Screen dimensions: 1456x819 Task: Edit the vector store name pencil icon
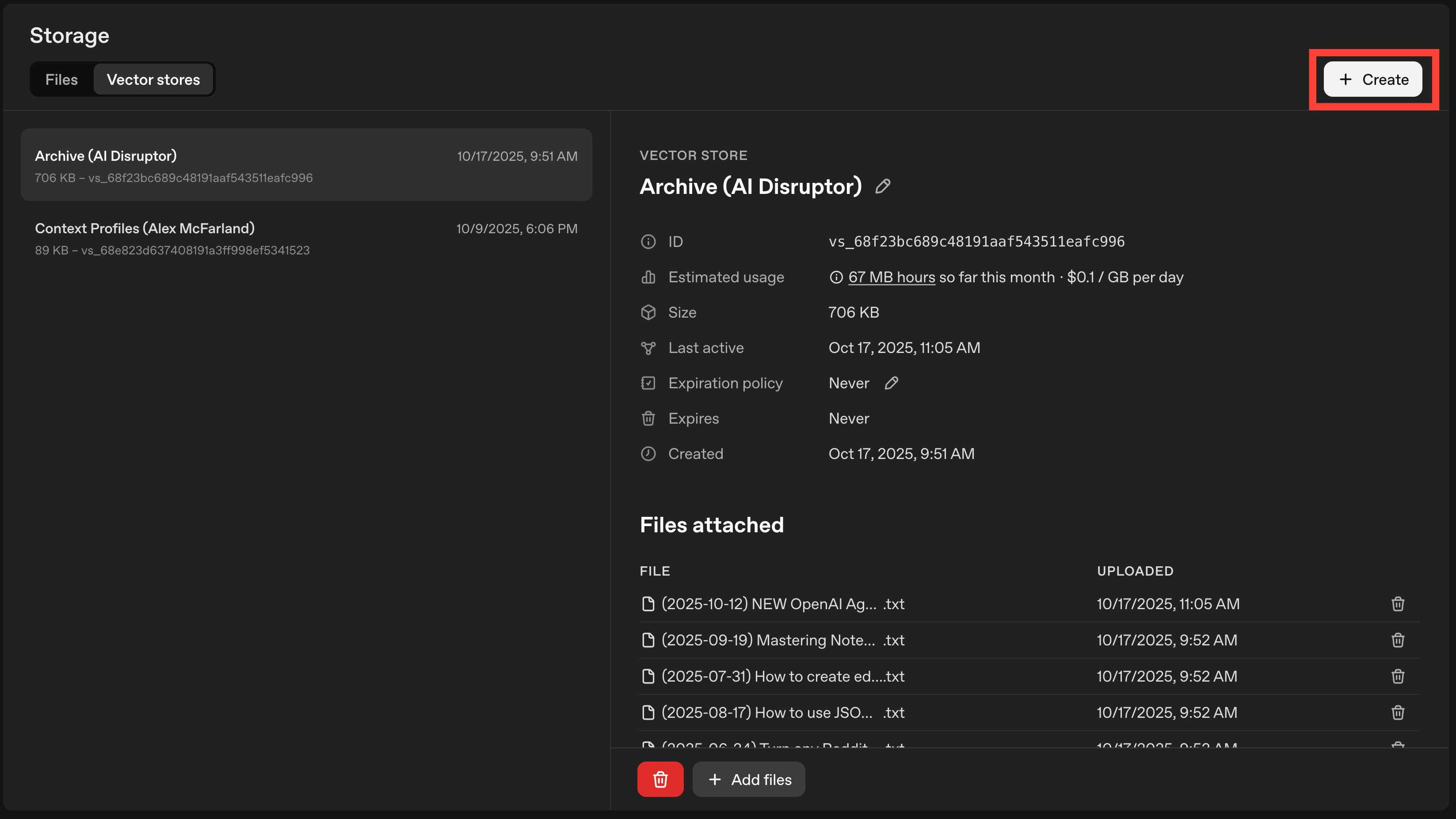pyautogui.click(x=882, y=186)
